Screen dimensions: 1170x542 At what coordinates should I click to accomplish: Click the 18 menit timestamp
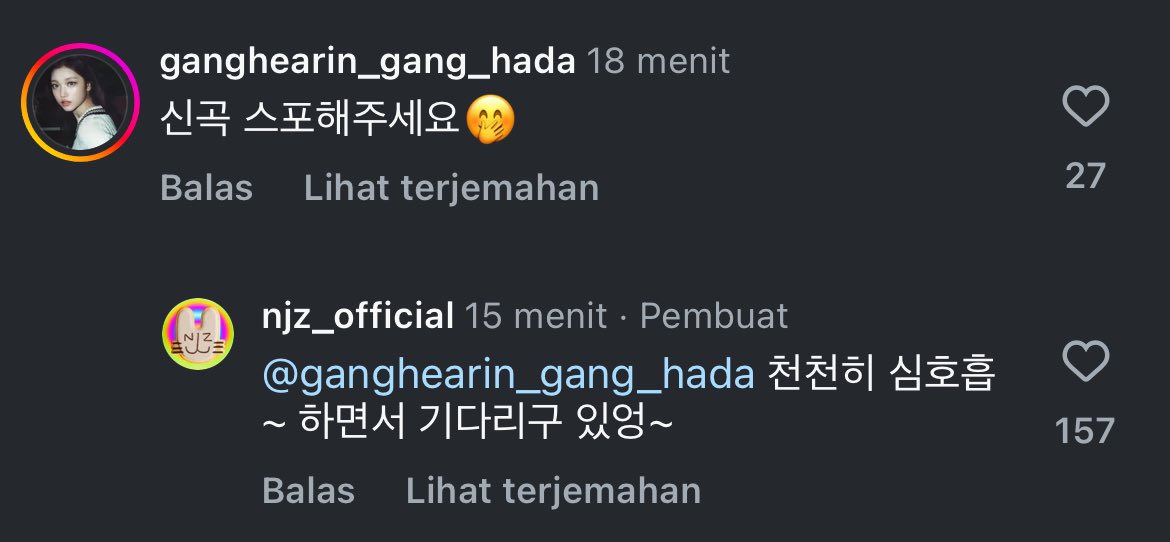658,62
